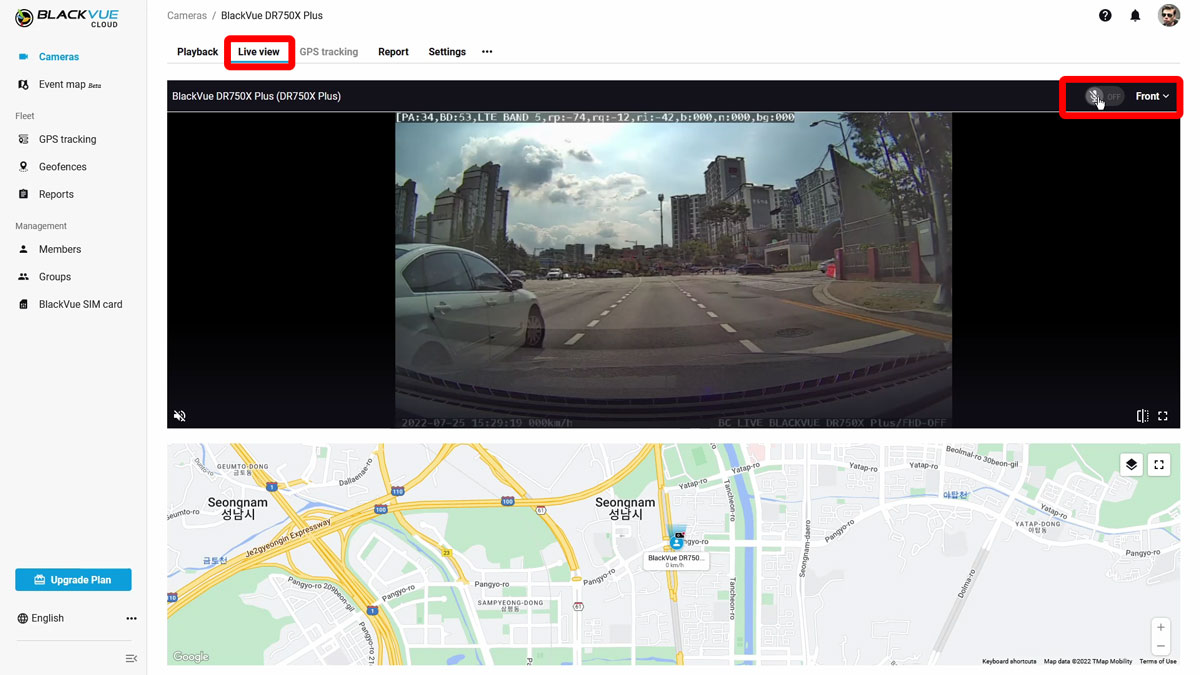The height and width of the screenshot is (675, 1200).
Task: Open the overflow tabs ellipsis menu
Action: point(487,52)
